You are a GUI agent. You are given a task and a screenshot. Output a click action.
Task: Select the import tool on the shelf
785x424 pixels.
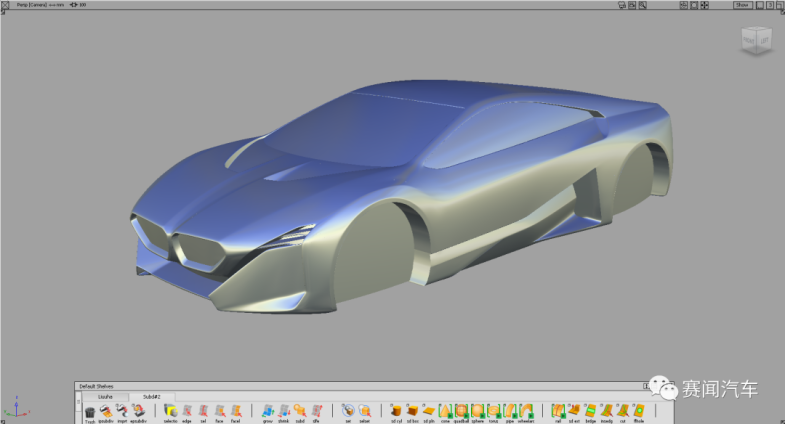pyautogui.click(x=122, y=411)
